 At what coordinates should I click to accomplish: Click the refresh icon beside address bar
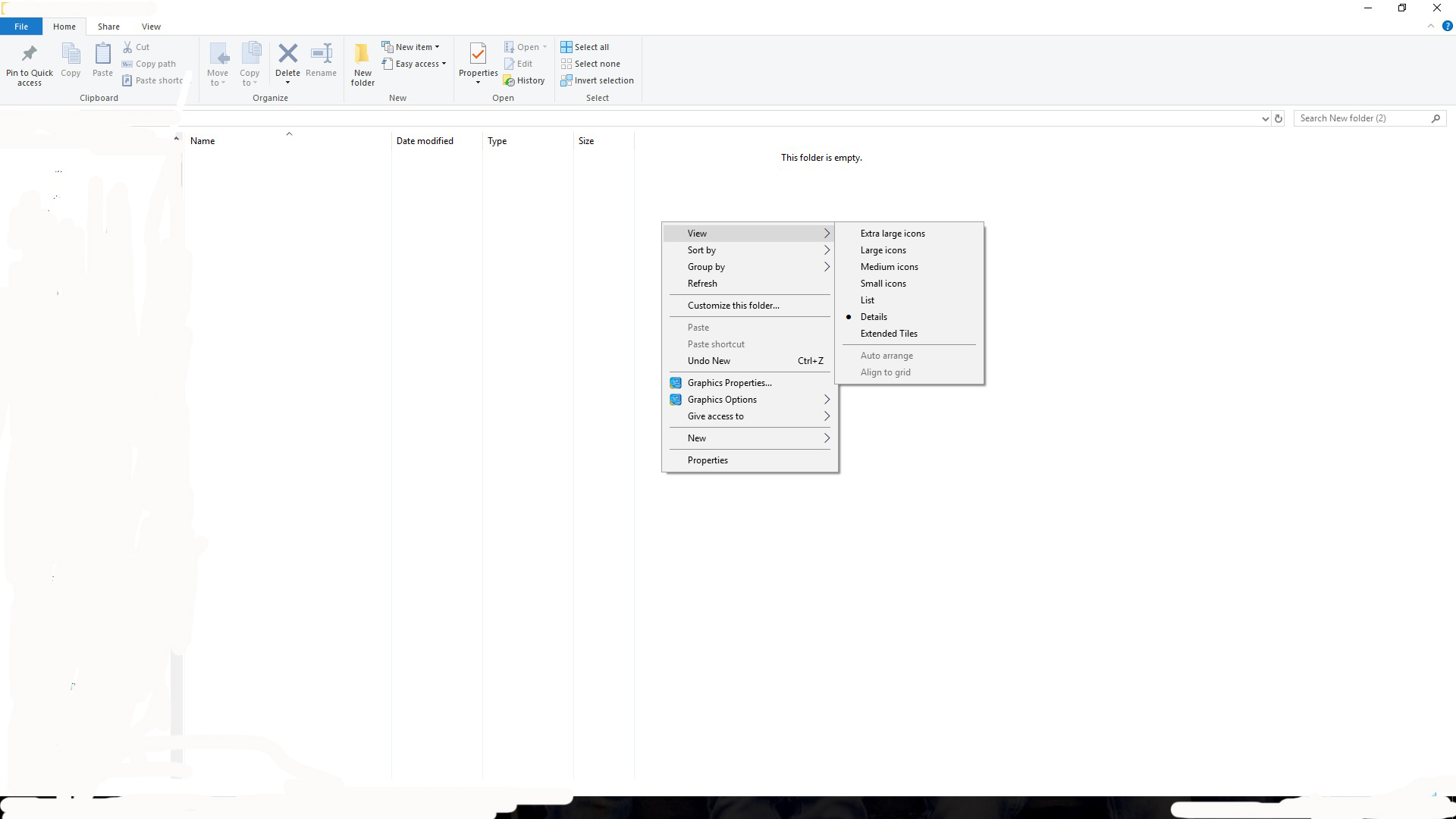coord(1279,118)
